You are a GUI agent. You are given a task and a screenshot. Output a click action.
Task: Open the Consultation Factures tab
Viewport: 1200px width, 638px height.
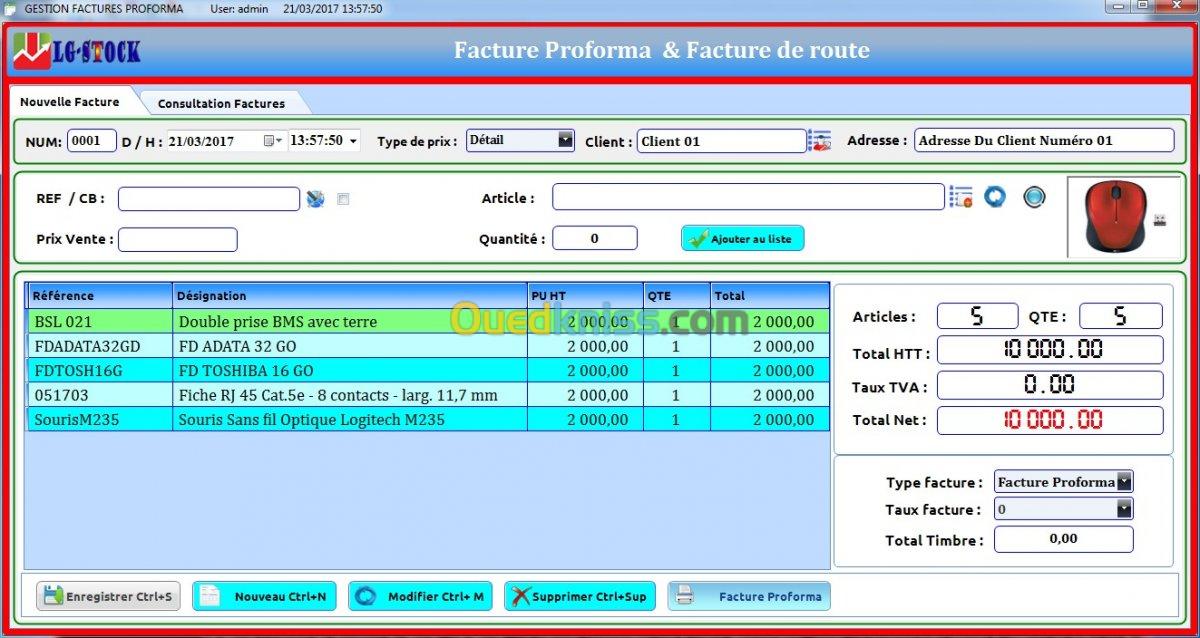(221, 103)
